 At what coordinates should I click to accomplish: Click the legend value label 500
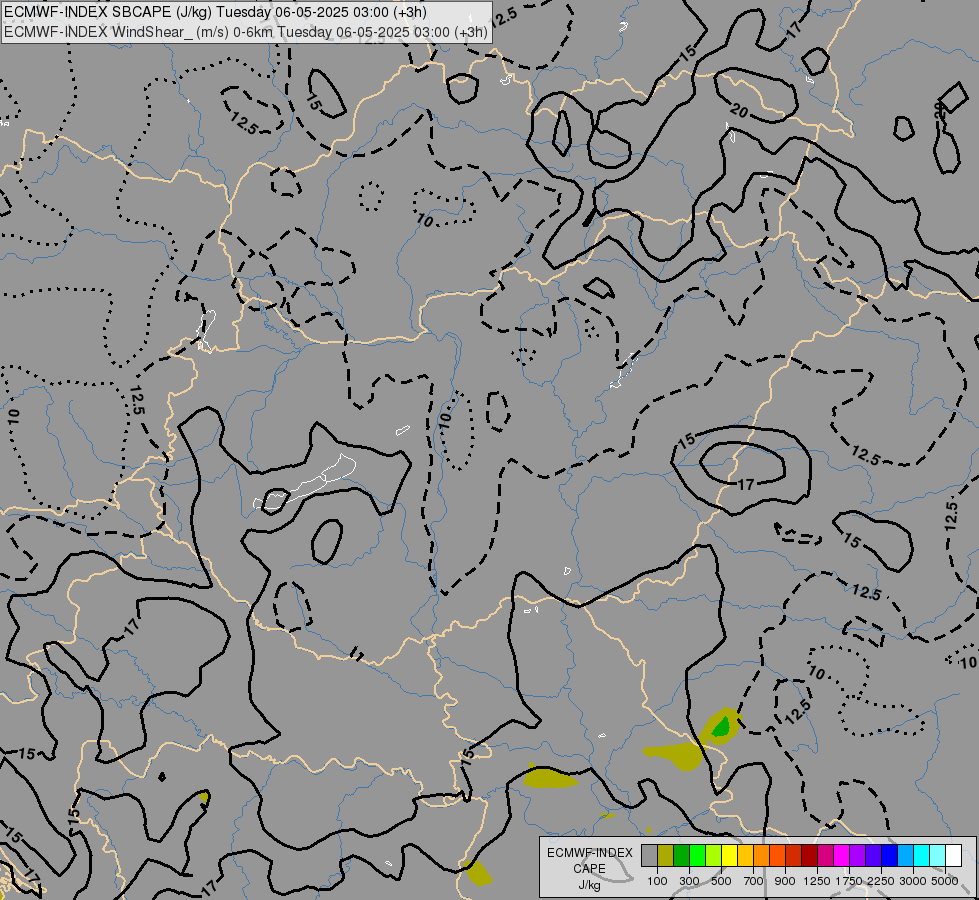pos(721,881)
